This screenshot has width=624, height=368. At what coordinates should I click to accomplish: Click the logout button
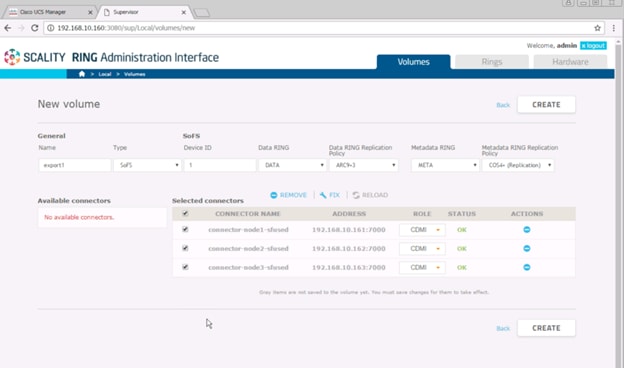coord(593,46)
